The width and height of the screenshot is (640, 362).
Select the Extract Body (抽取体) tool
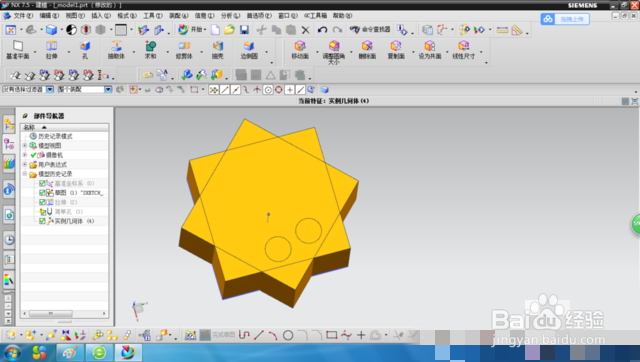pyautogui.click(x=116, y=50)
